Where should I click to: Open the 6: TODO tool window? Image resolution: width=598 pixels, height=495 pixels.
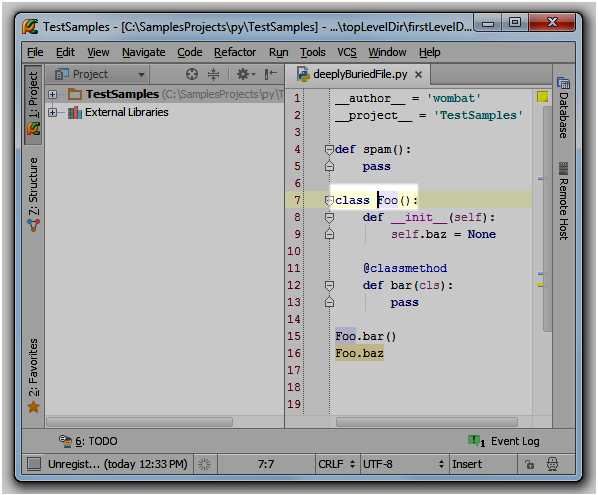(88, 441)
